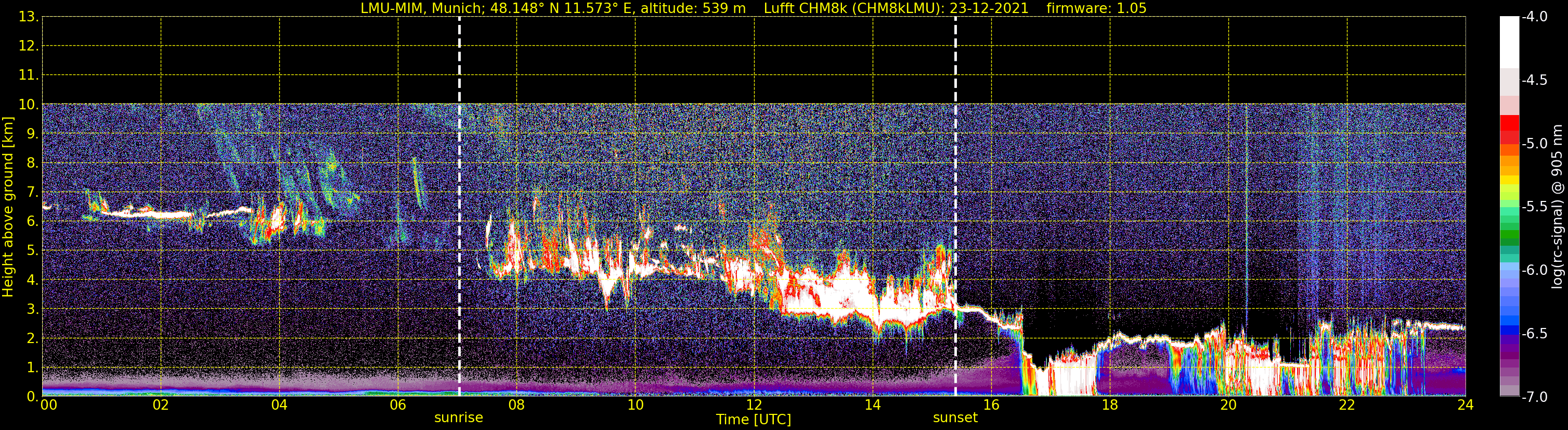Click the '00' time axis tick label
The image size is (1568, 430).
49,405
